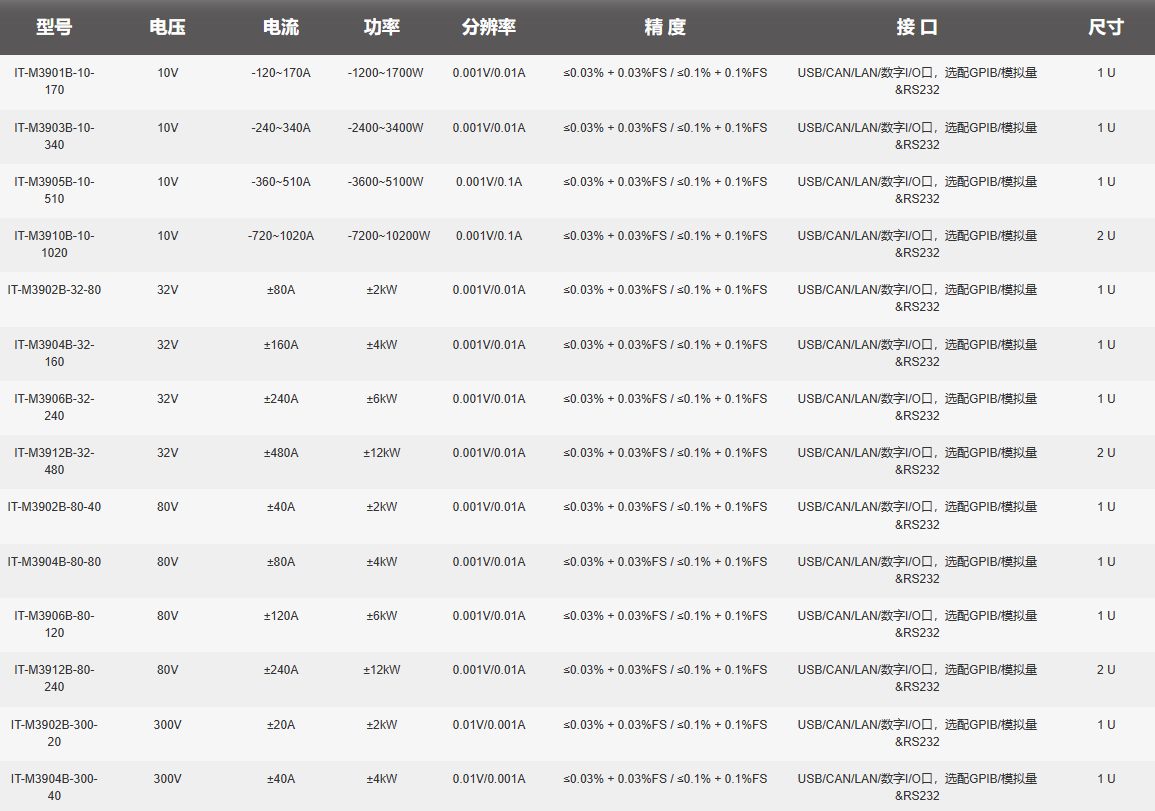Click the accuracy cell in the IT-M3902B-80-40 row
This screenshot has height=811, width=1155.
(665, 507)
